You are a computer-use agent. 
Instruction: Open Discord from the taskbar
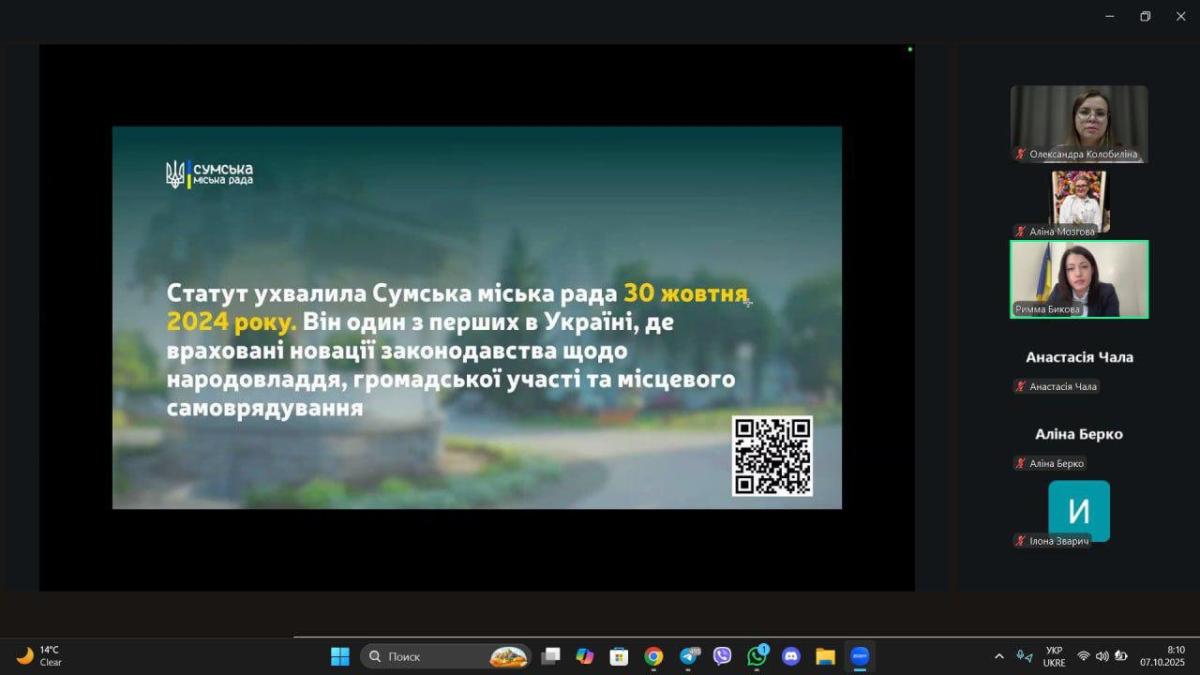(791, 656)
